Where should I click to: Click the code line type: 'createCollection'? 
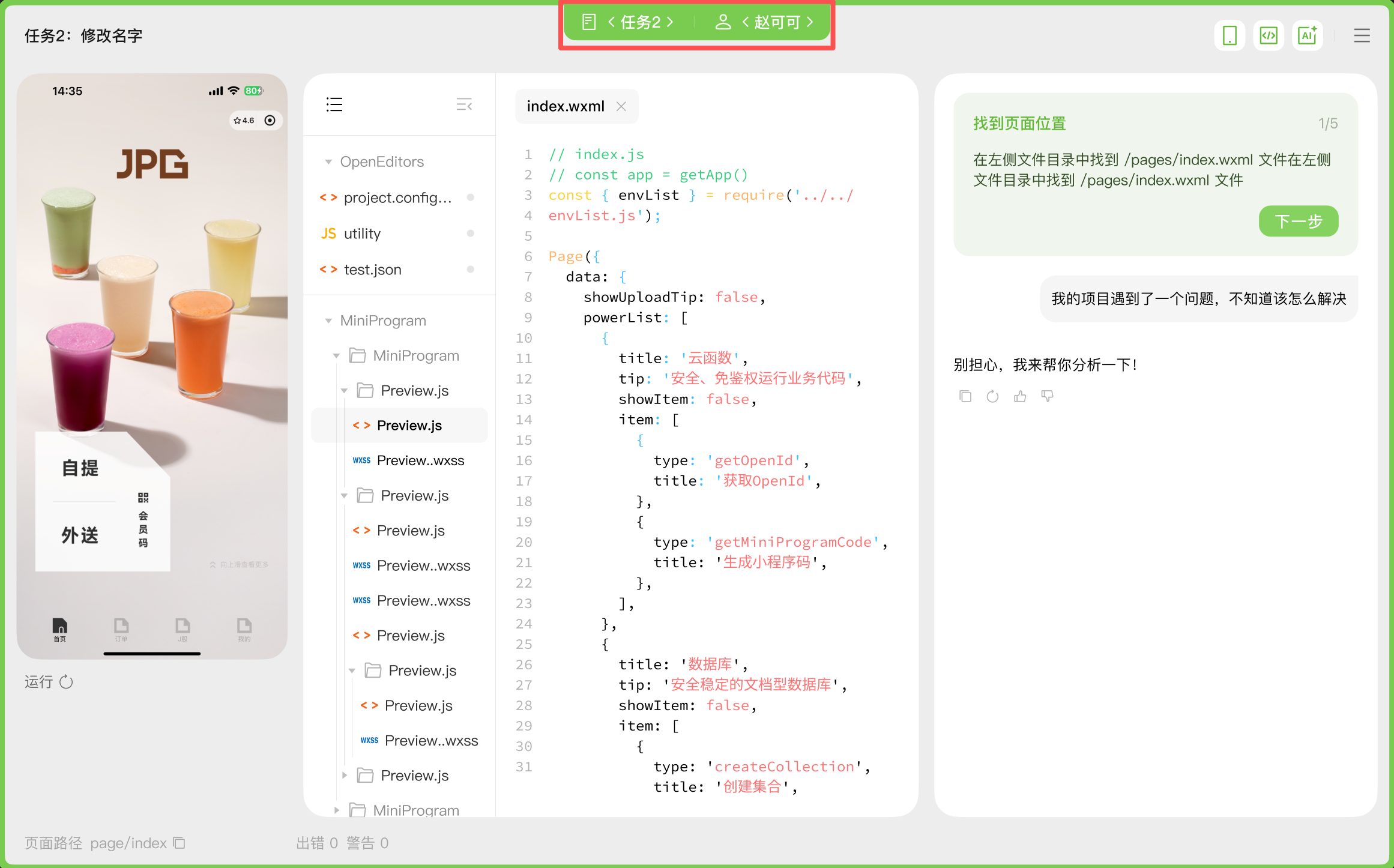(762, 767)
